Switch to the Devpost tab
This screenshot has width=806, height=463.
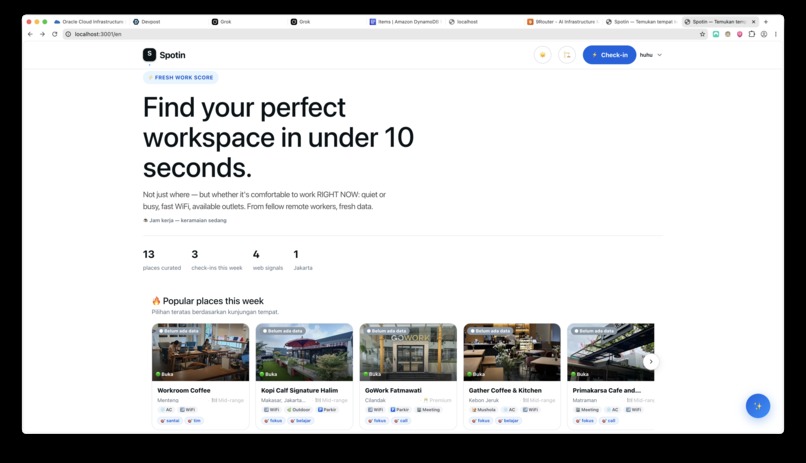[x=147, y=22]
